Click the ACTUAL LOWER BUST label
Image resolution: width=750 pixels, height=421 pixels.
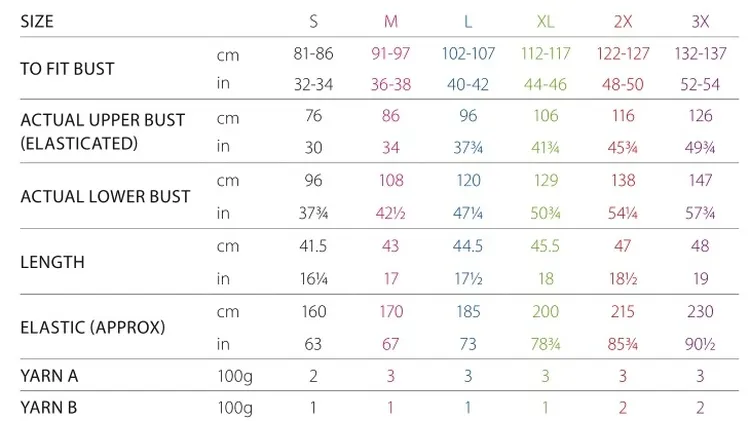(x=105, y=197)
